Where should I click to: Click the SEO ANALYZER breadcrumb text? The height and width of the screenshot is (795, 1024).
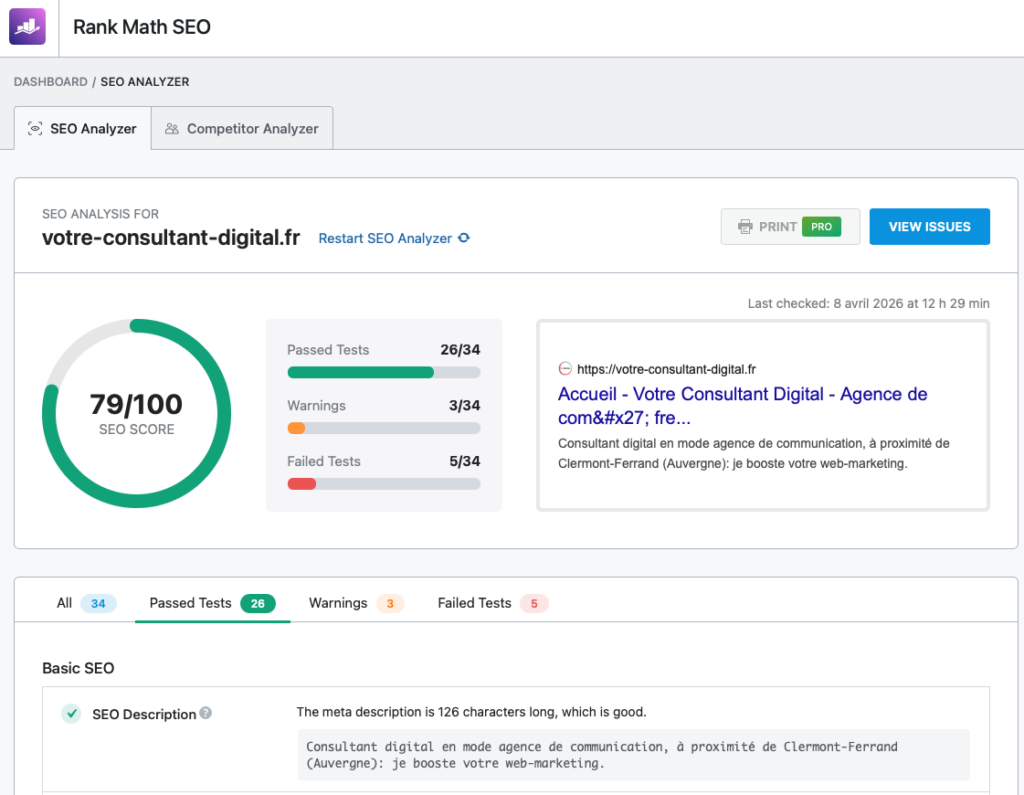145,82
